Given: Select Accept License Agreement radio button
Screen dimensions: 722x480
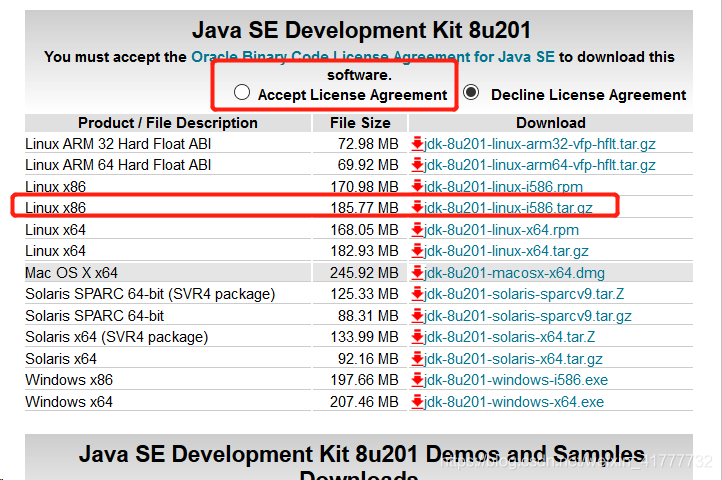Looking at the screenshot, I should click(242, 92).
